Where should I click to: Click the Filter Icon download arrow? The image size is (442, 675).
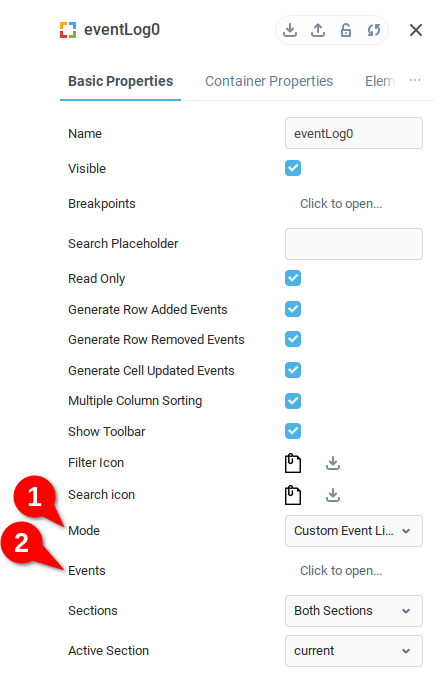333,463
